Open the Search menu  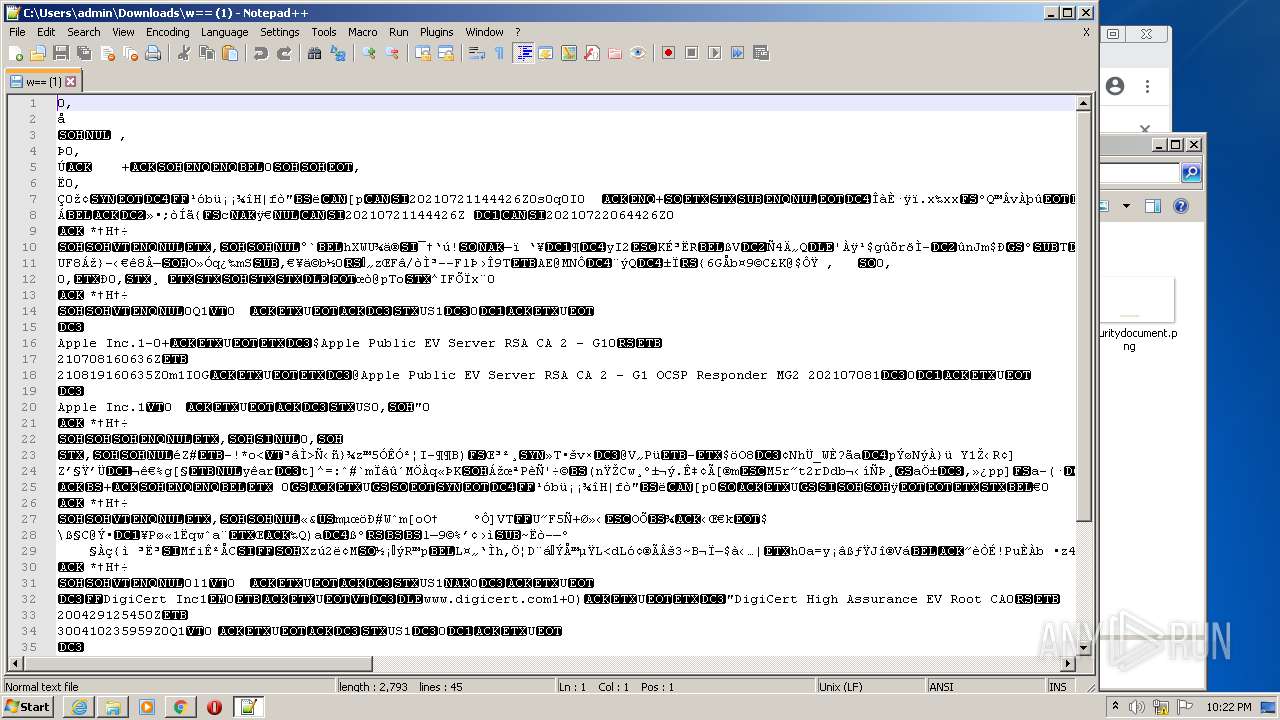84,32
